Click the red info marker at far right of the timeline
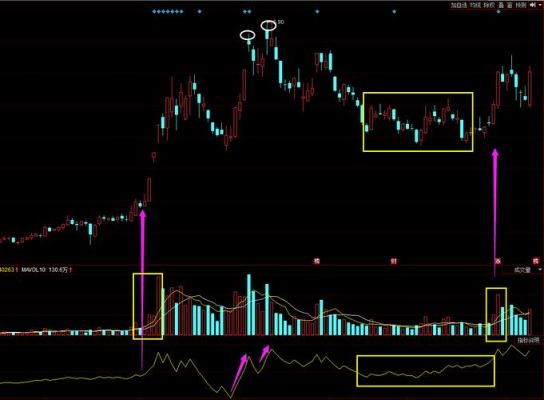Viewport: 544px width, 400px height. pos(536,261)
